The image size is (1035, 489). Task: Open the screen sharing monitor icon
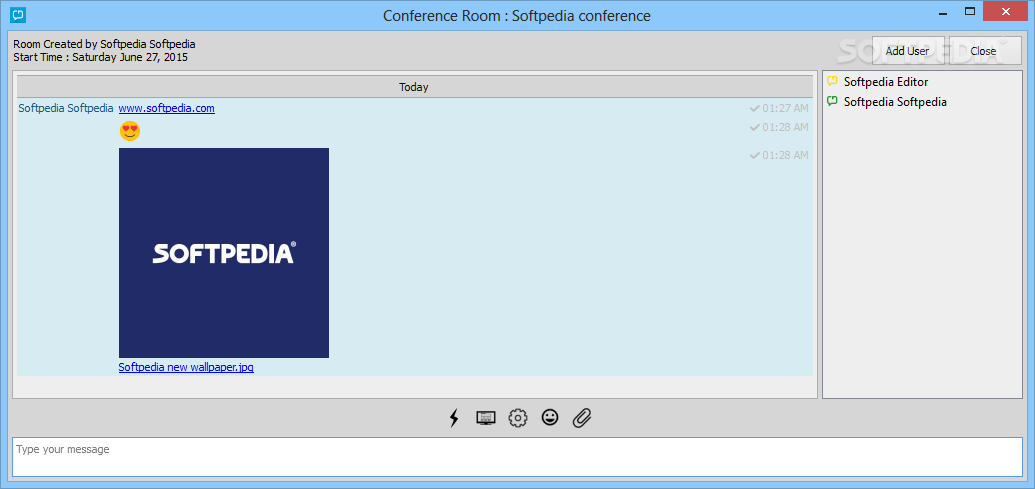486,418
